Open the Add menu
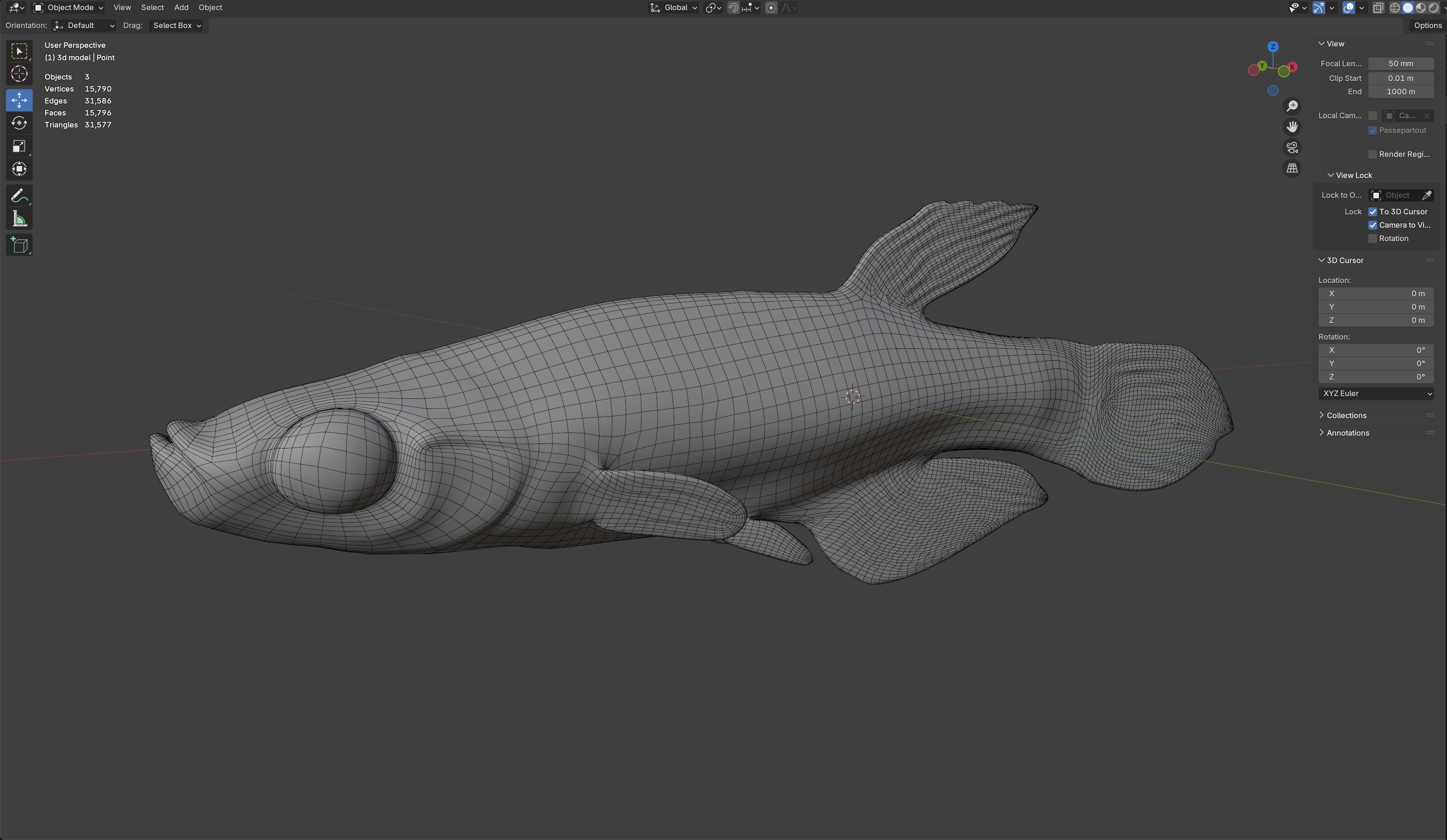This screenshot has width=1447, height=840. pyautogui.click(x=181, y=7)
